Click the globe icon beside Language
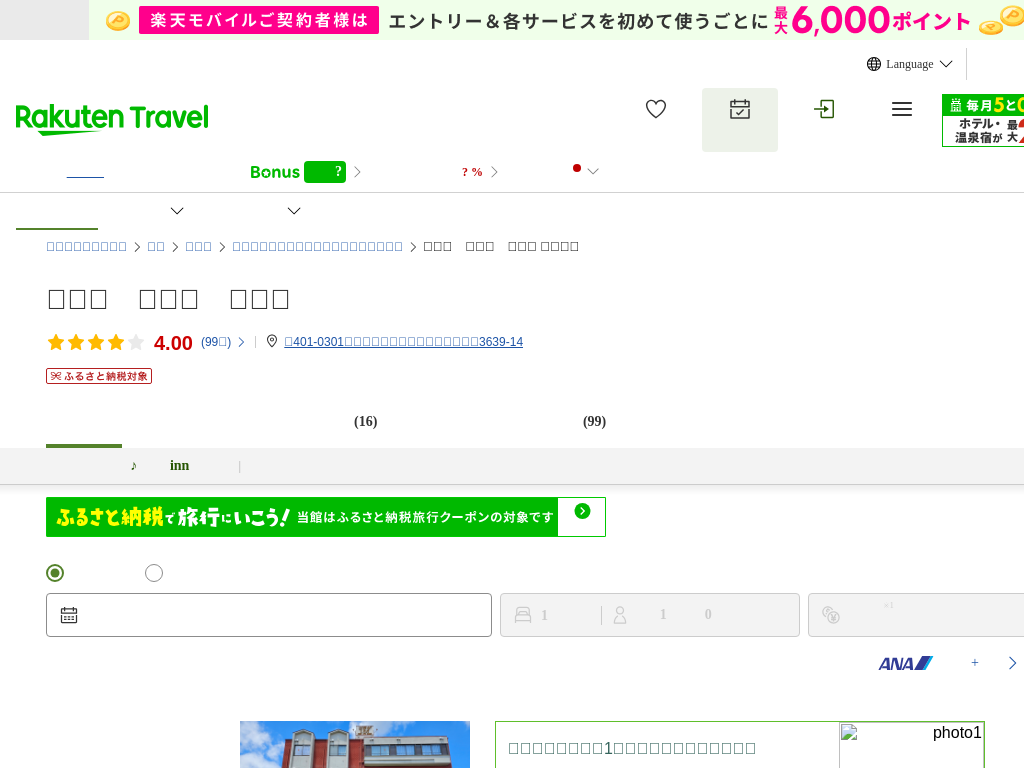The image size is (1024, 768). (874, 64)
